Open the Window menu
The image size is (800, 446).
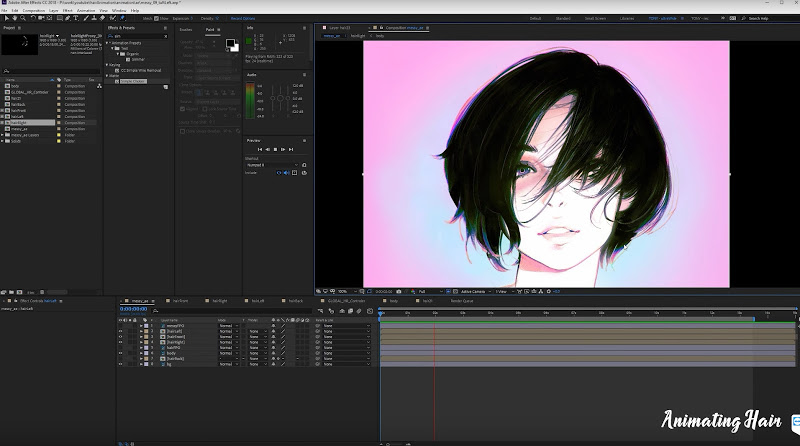click(x=119, y=10)
